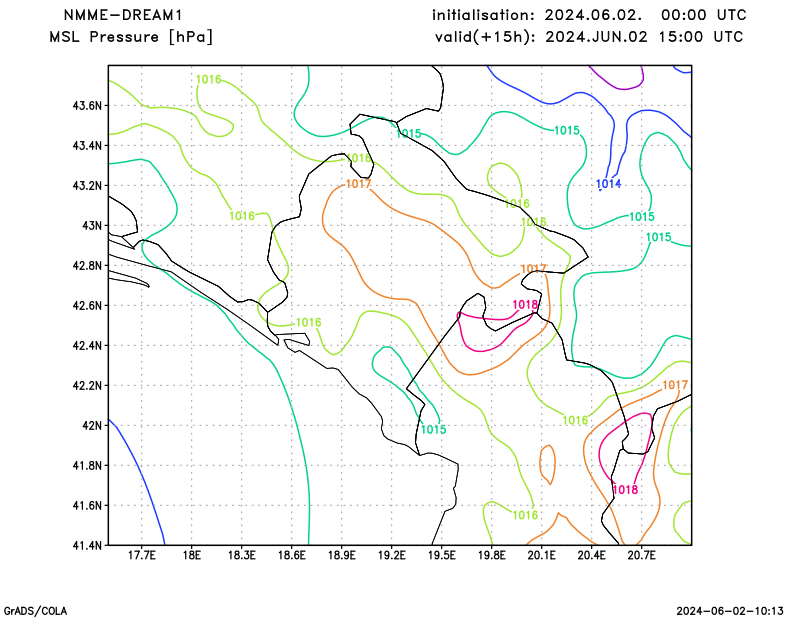Click the 43.6N latitude label

point(87,106)
